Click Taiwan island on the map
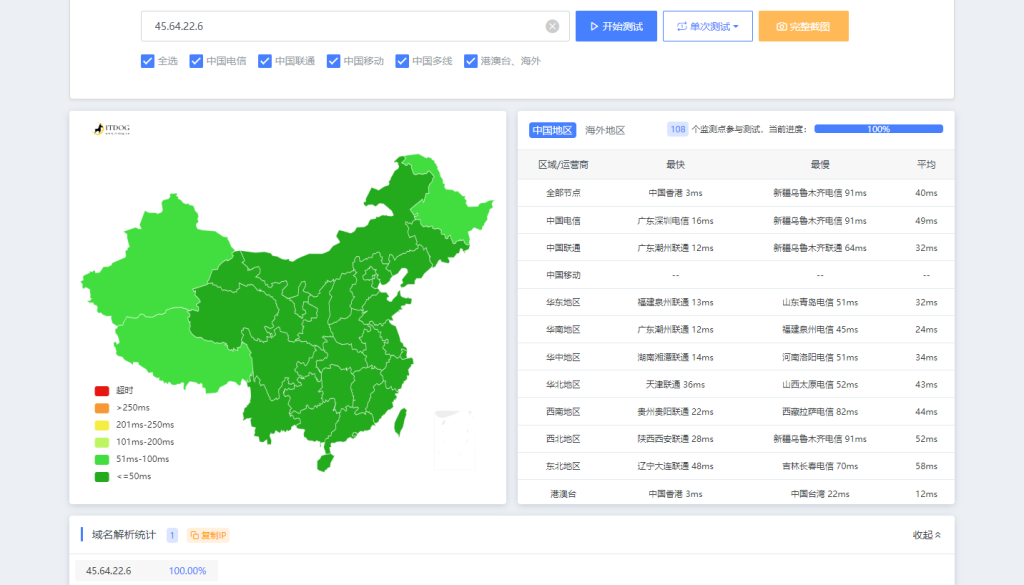Viewport: 1024px width, 585px height. click(x=401, y=422)
